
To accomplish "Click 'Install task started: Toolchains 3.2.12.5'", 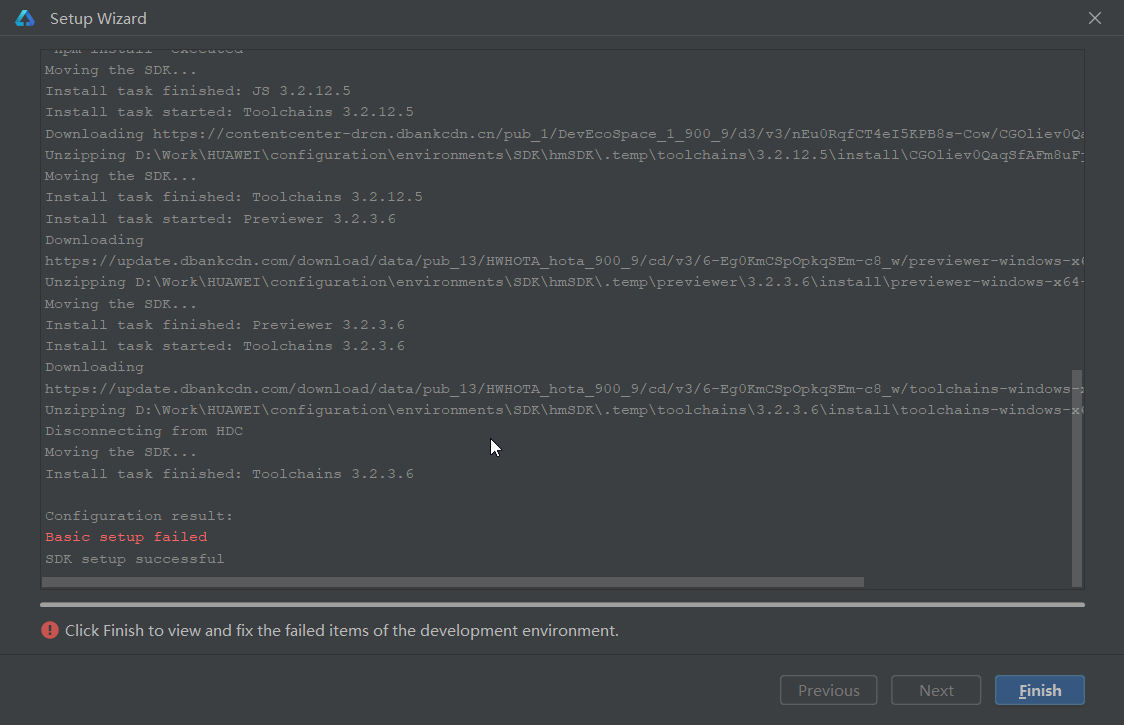I will [229, 112].
